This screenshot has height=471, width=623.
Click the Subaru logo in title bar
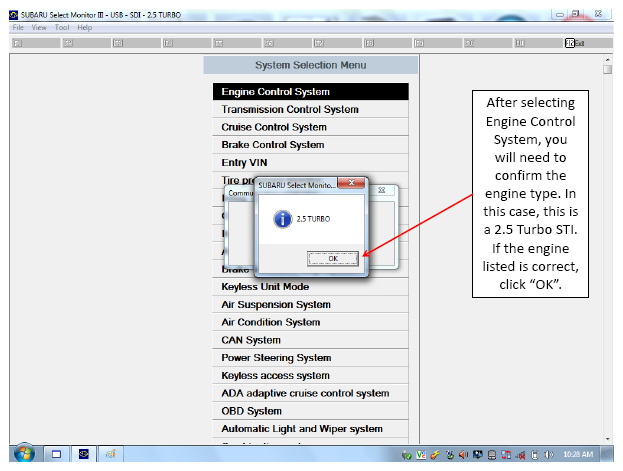(14, 15)
